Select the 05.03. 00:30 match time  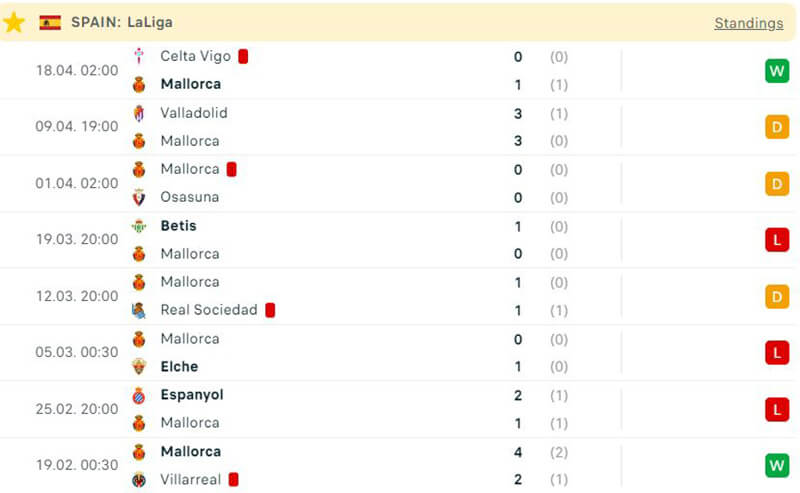(x=77, y=352)
